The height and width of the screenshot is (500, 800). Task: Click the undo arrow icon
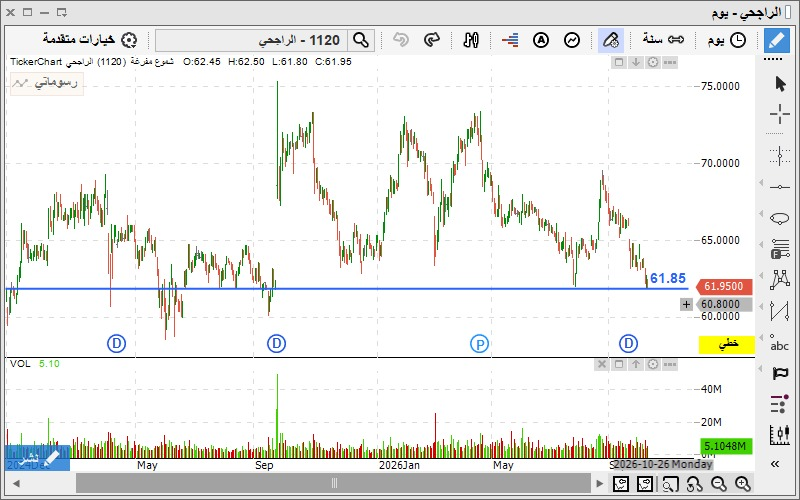click(401, 40)
